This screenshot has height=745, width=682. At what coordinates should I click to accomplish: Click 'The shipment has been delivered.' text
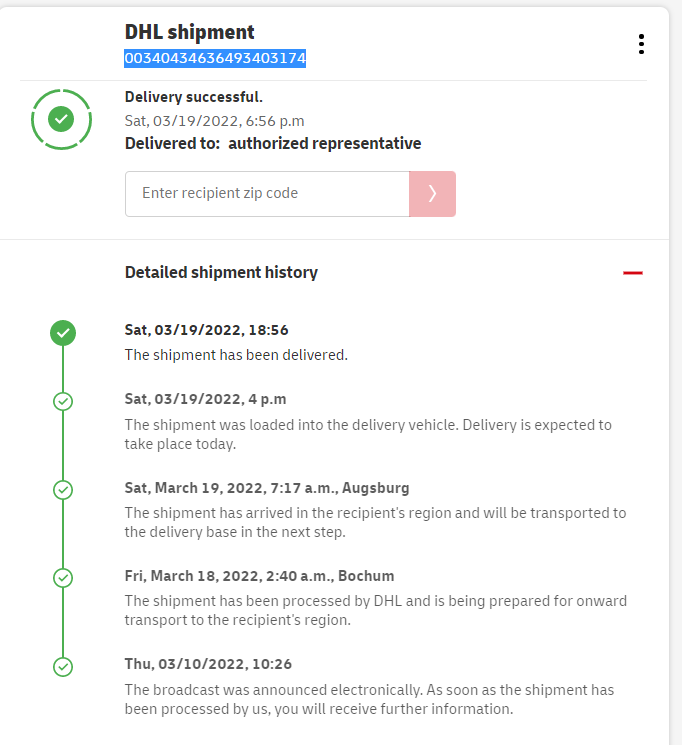pos(236,354)
